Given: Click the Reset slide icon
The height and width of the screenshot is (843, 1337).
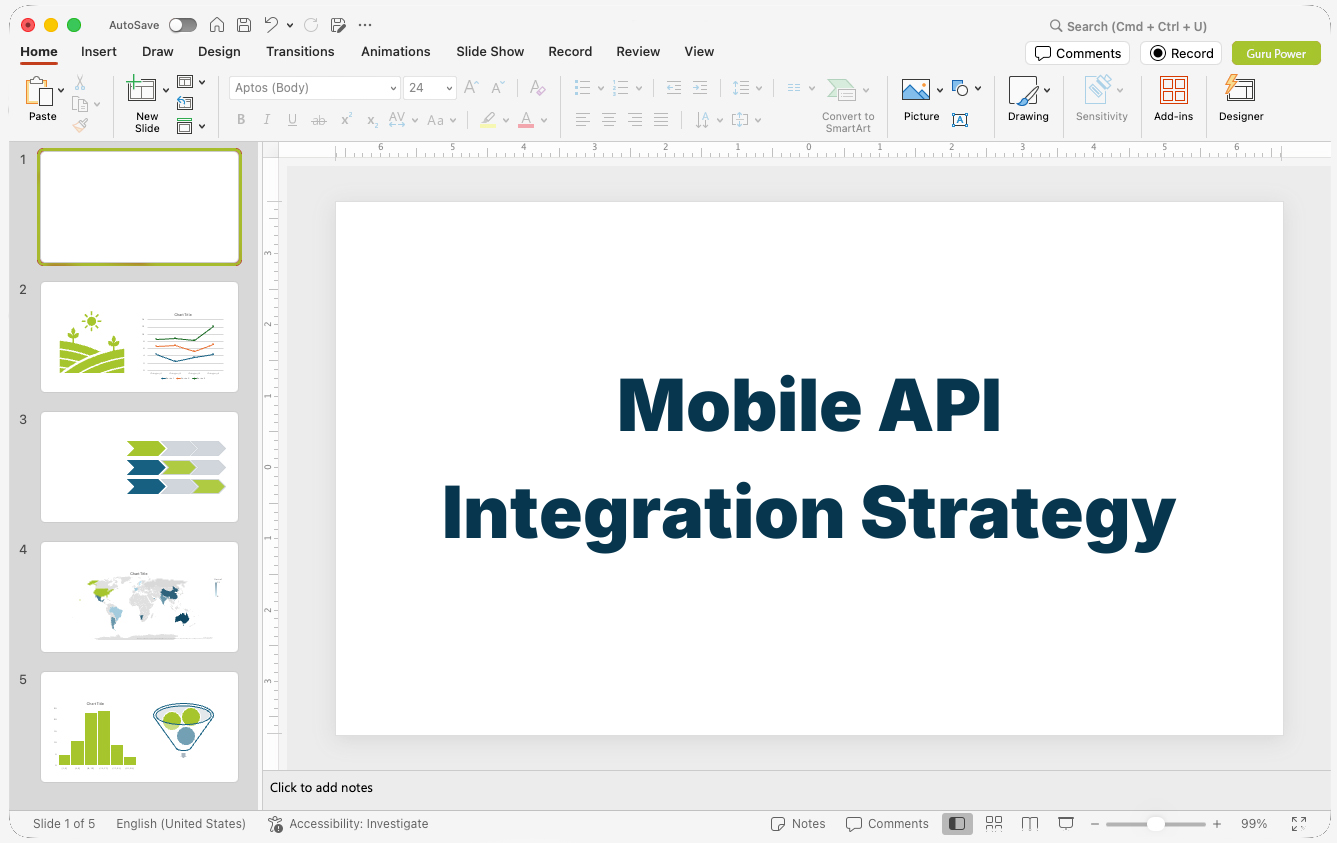Looking at the screenshot, I should pos(185,103).
